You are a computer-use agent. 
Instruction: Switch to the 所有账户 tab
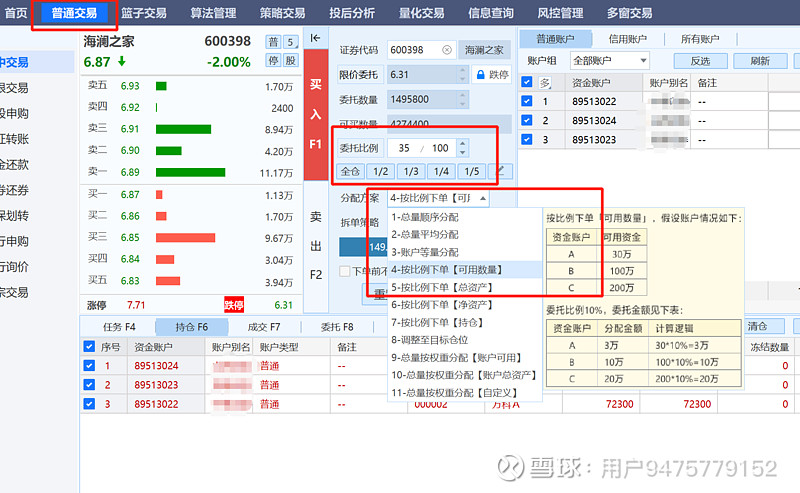point(700,39)
